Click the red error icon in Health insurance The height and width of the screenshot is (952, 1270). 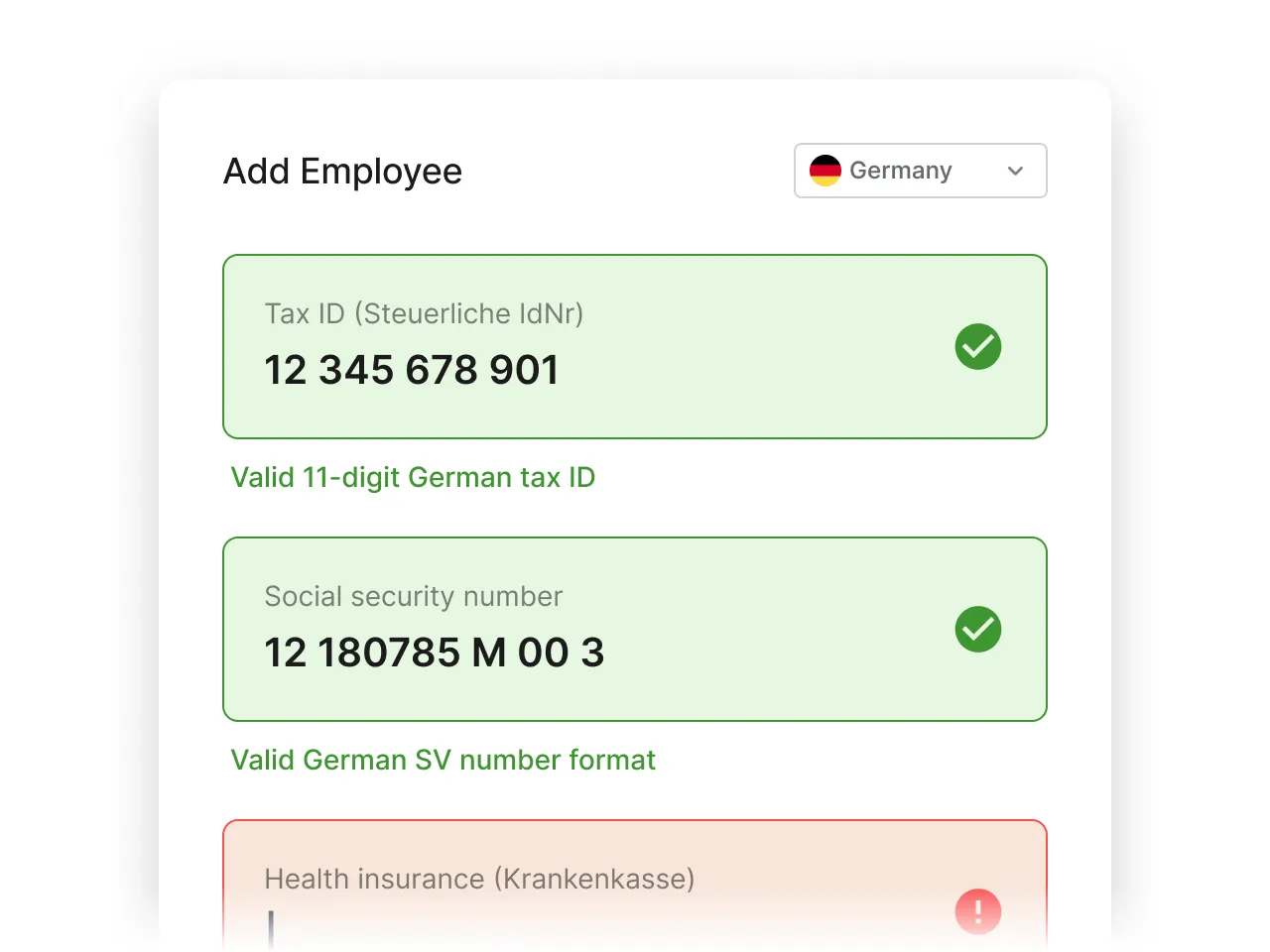pyautogui.click(x=978, y=911)
